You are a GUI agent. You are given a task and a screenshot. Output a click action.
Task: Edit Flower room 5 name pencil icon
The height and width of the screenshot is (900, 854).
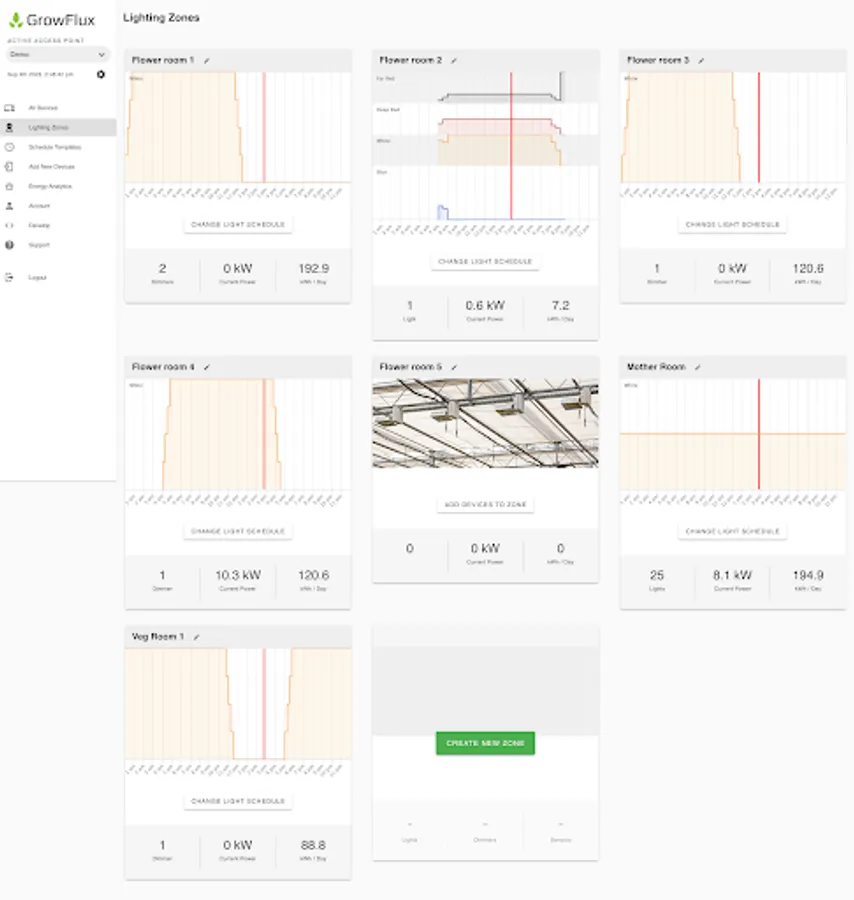coord(454,367)
